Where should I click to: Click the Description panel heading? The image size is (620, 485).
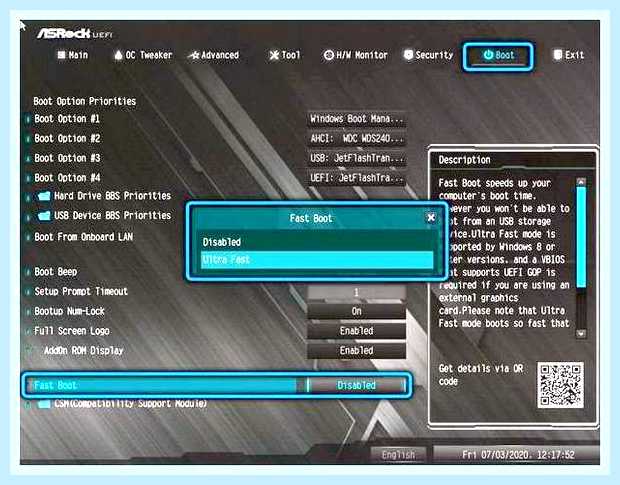pos(464,160)
